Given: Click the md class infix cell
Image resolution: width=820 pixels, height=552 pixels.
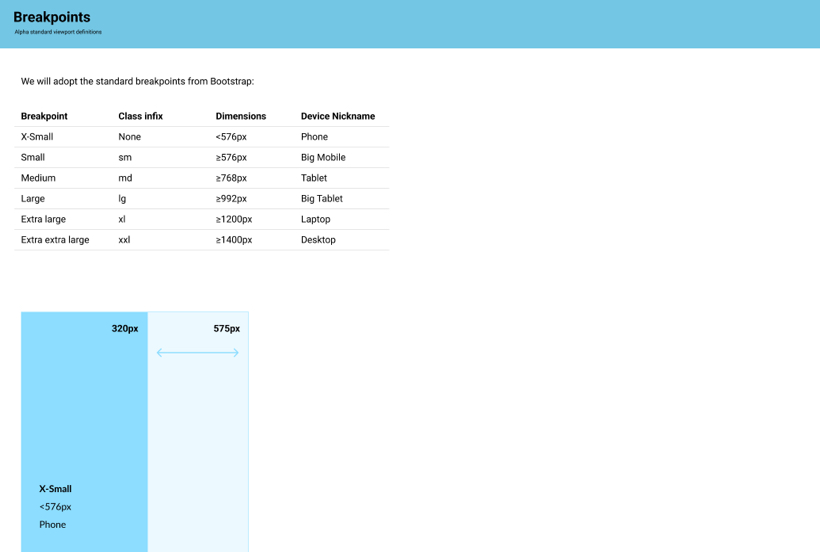Looking at the screenshot, I should pos(125,178).
